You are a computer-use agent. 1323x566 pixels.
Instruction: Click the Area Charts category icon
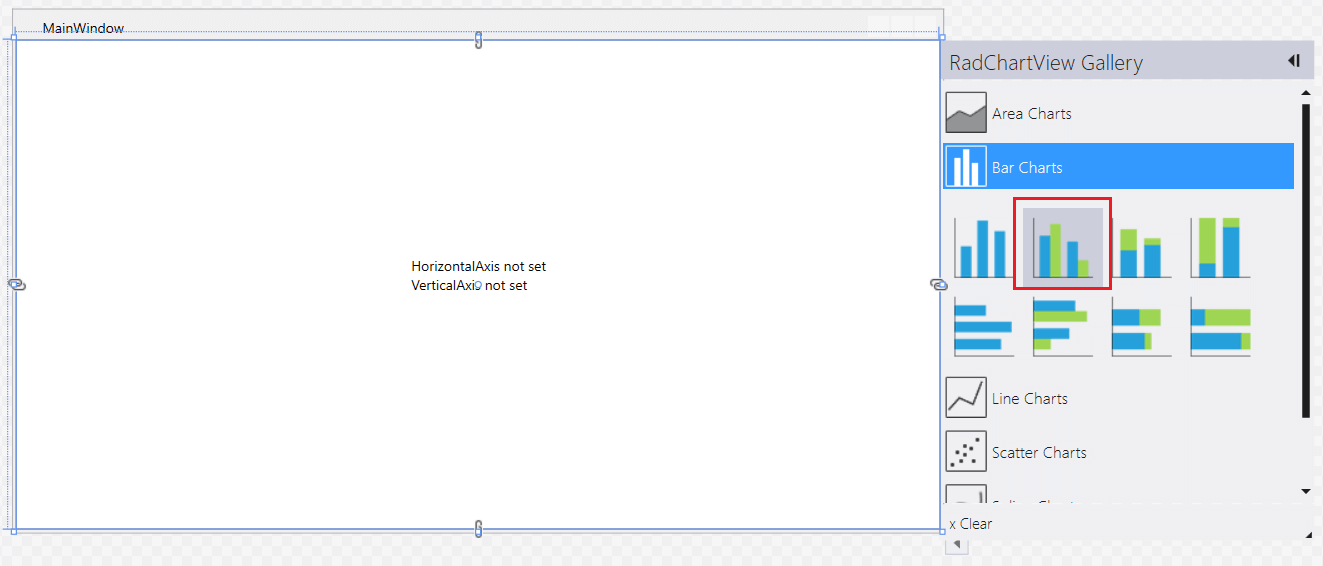[966, 113]
